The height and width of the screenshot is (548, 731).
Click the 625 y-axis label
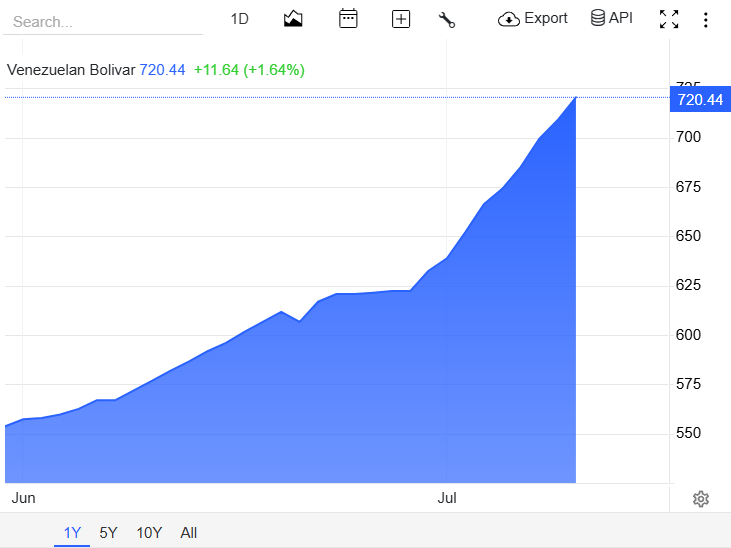click(688, 284)
